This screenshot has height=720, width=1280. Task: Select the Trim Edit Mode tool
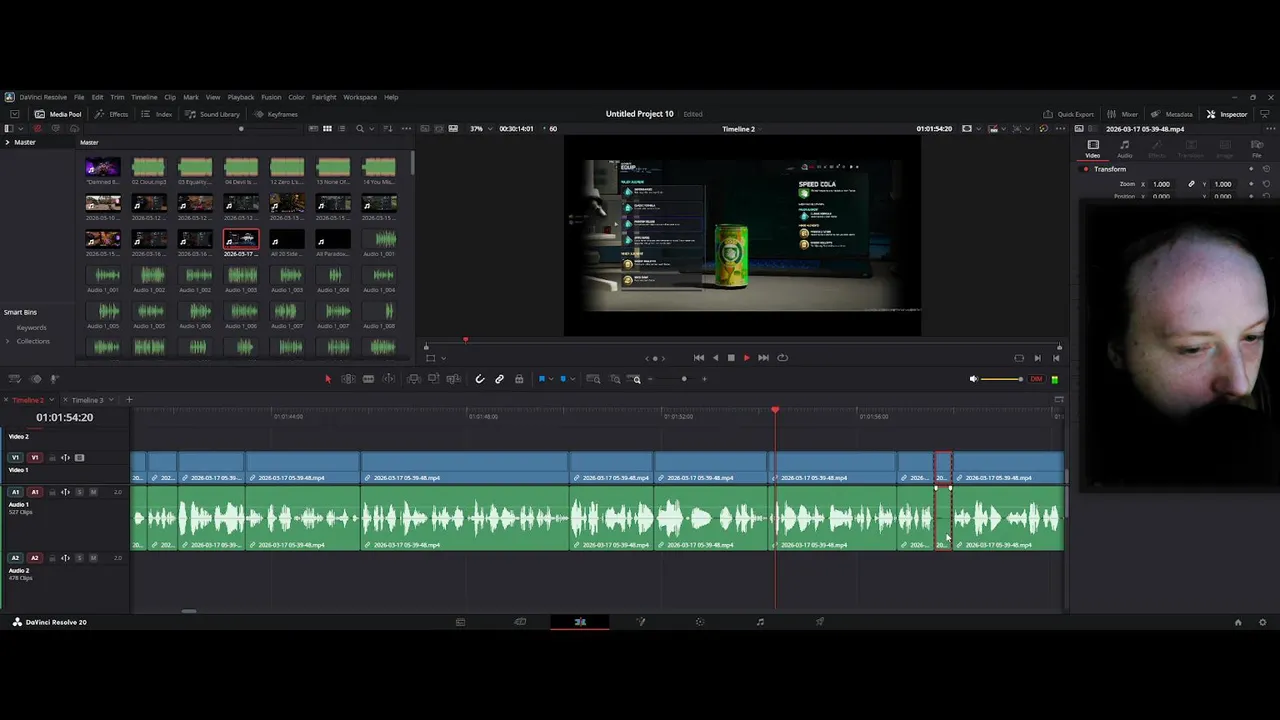tap(348, 379)
